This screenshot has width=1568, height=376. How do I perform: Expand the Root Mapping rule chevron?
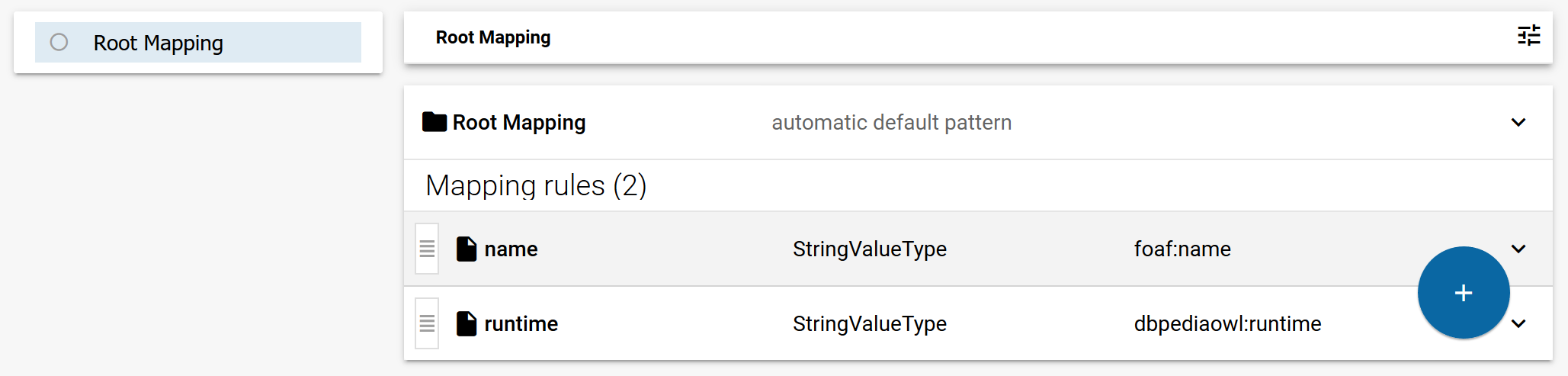click(1518, 122)
